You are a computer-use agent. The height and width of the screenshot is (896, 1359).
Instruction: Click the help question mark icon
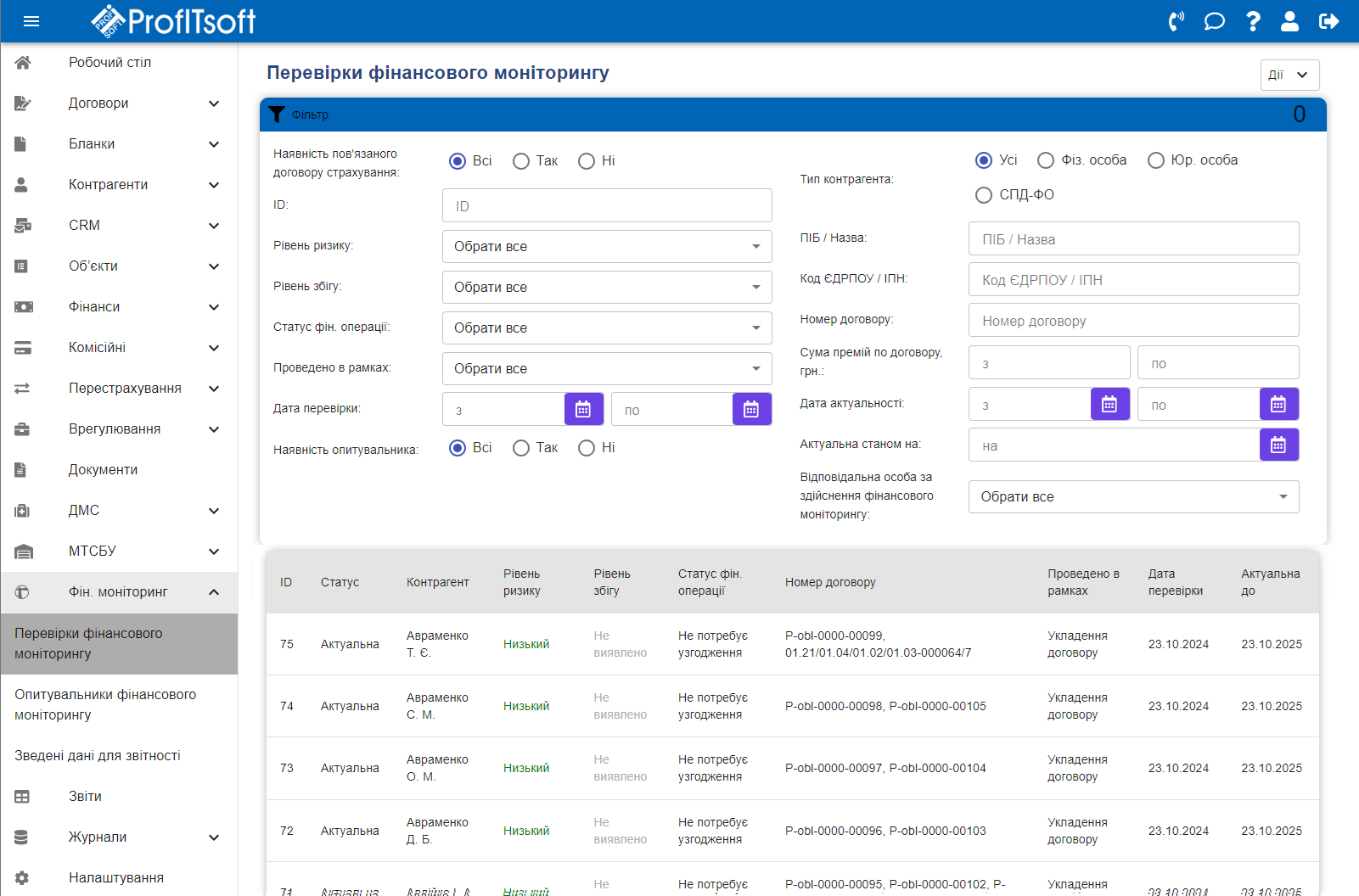click(x=1253, y=21)
